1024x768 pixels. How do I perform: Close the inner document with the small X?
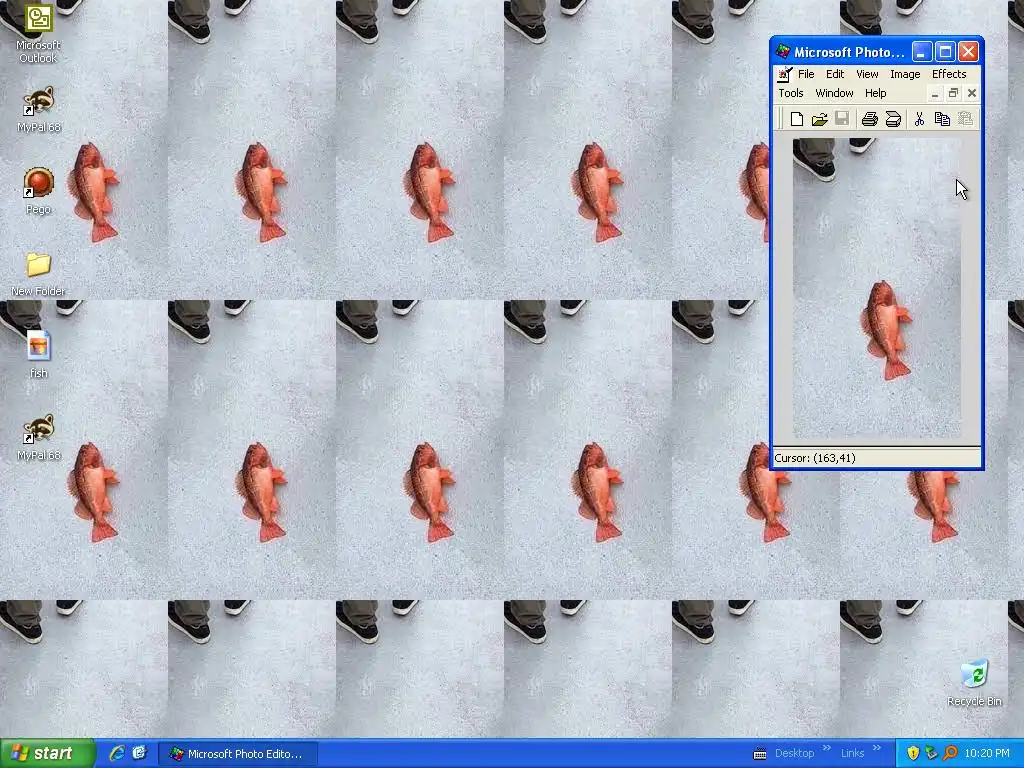coord(972,93)
